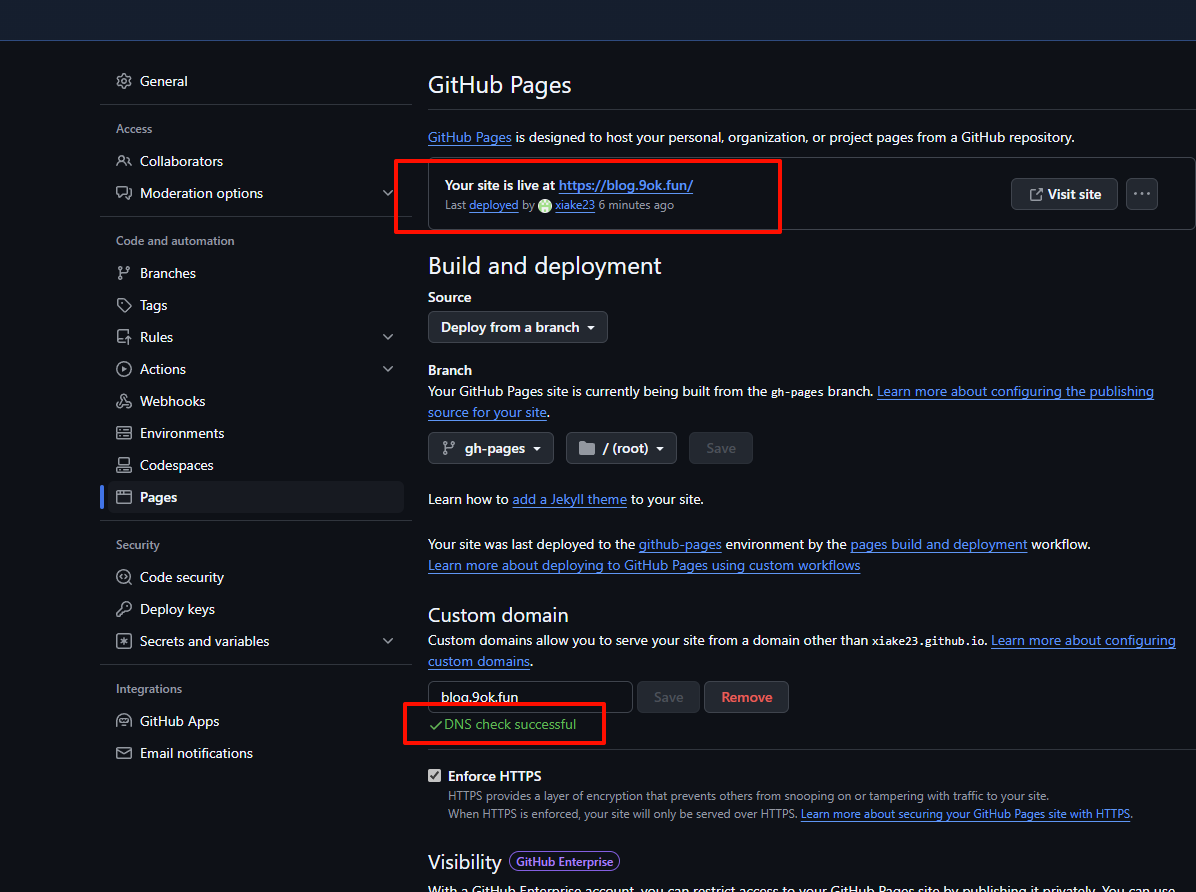Click Learn more about configuring publishing source
This screenshot has width=1196, height=892.
pyautogui.click(x=1015, y=391)
